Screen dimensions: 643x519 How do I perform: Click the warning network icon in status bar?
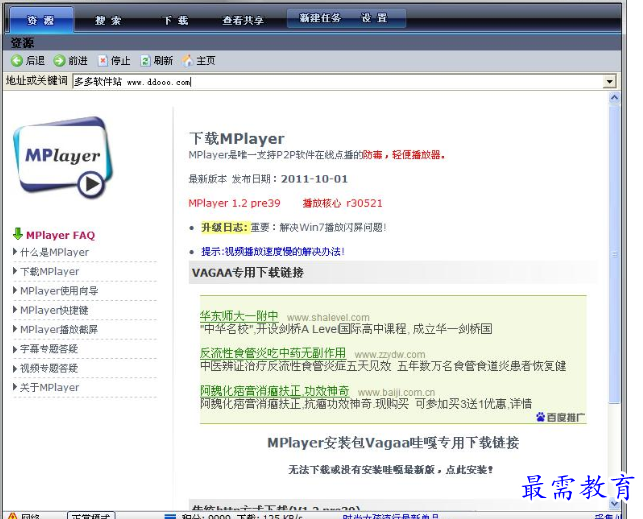[x=12, y=516]
